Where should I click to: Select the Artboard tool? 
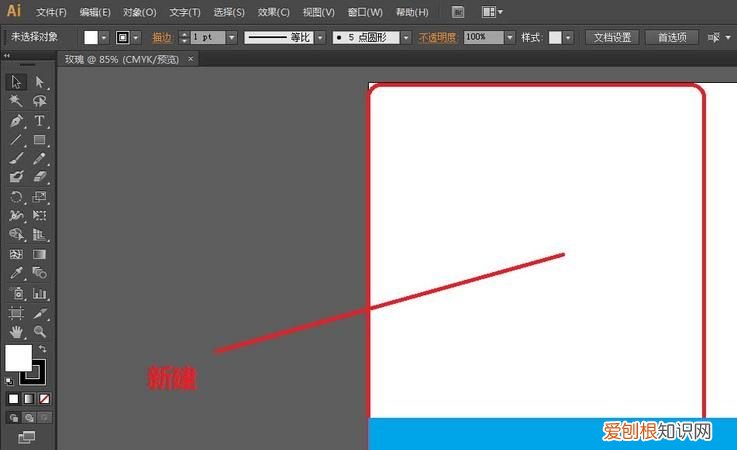coord(16,313)
